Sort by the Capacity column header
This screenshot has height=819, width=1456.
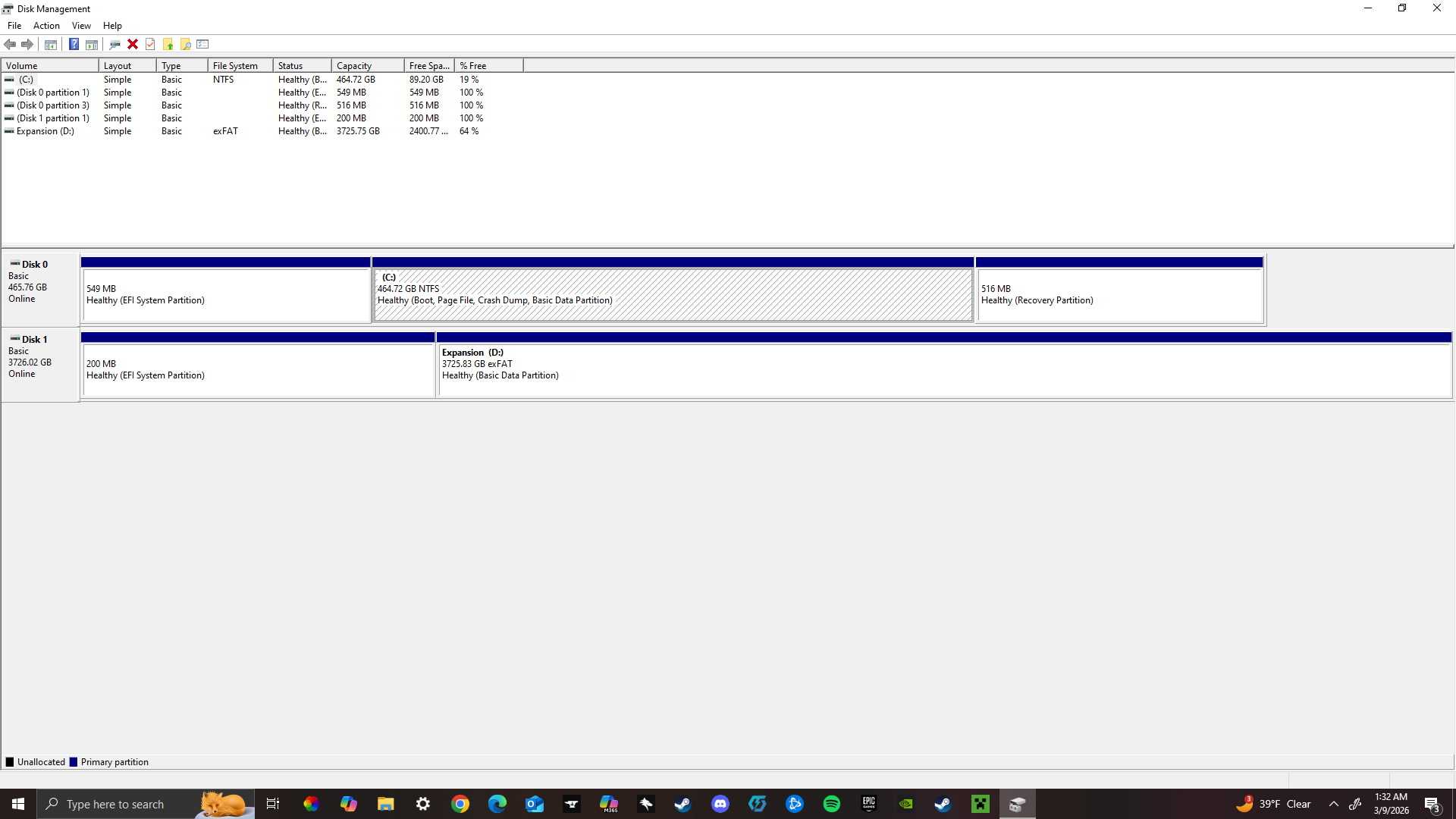pyautogui.click(x=368, y=66)
